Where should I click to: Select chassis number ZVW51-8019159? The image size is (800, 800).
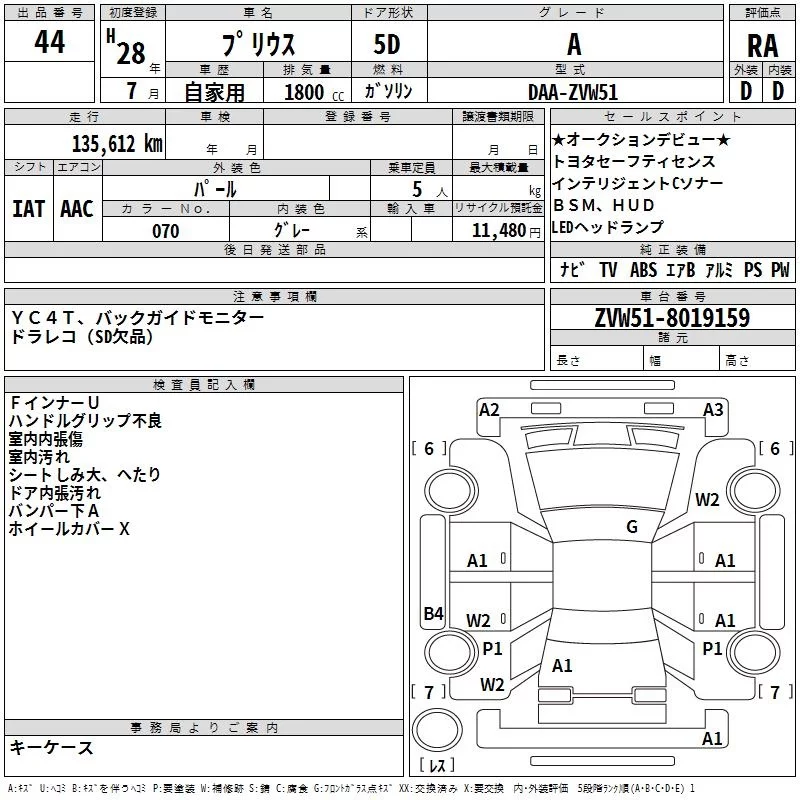672,318
